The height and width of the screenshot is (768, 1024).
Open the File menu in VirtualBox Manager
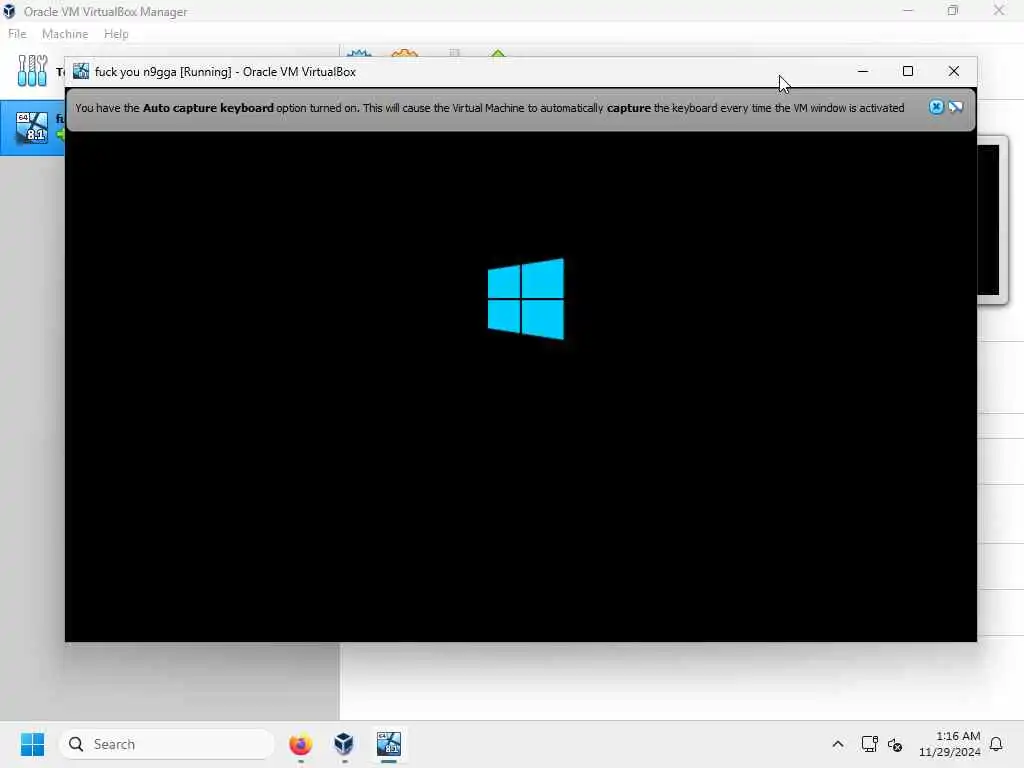pos(17,34)
